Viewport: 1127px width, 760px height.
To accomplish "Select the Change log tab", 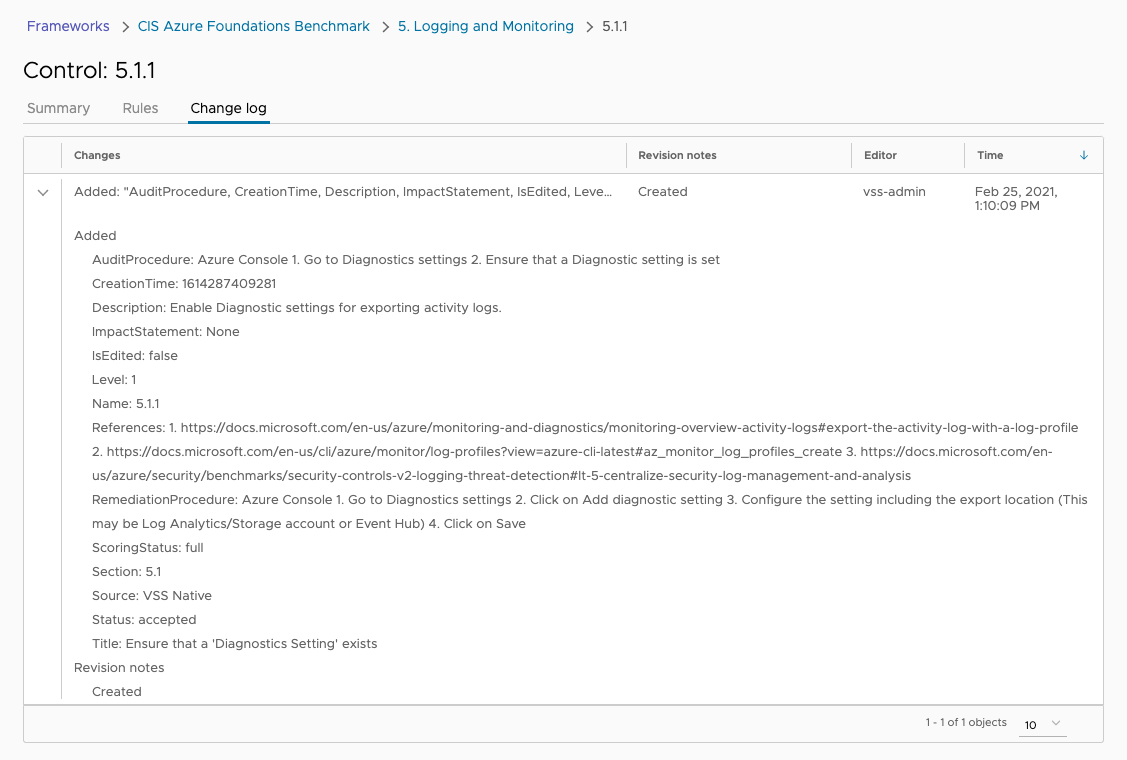I will [x=229, y=108].
